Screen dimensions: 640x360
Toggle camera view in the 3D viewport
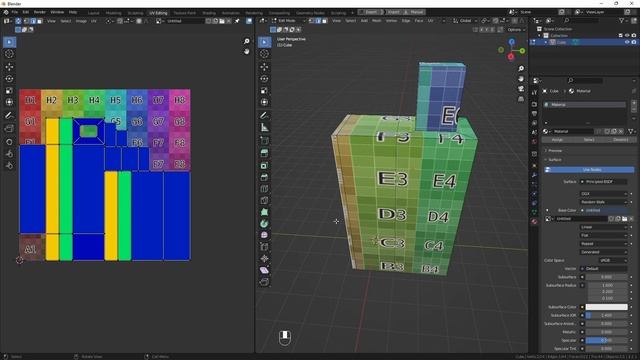coord(521,89)
